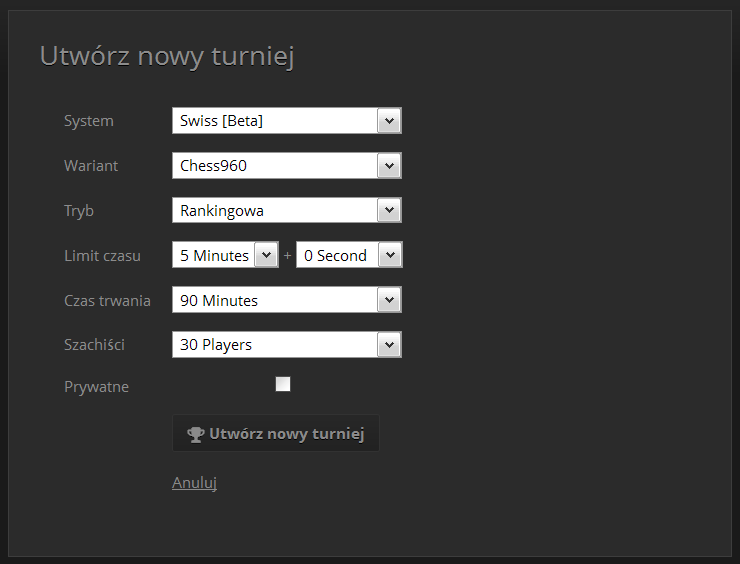740x564 pixels.
Task: Click the arrow icon of the Tryb dropdown
Action: 389,210
